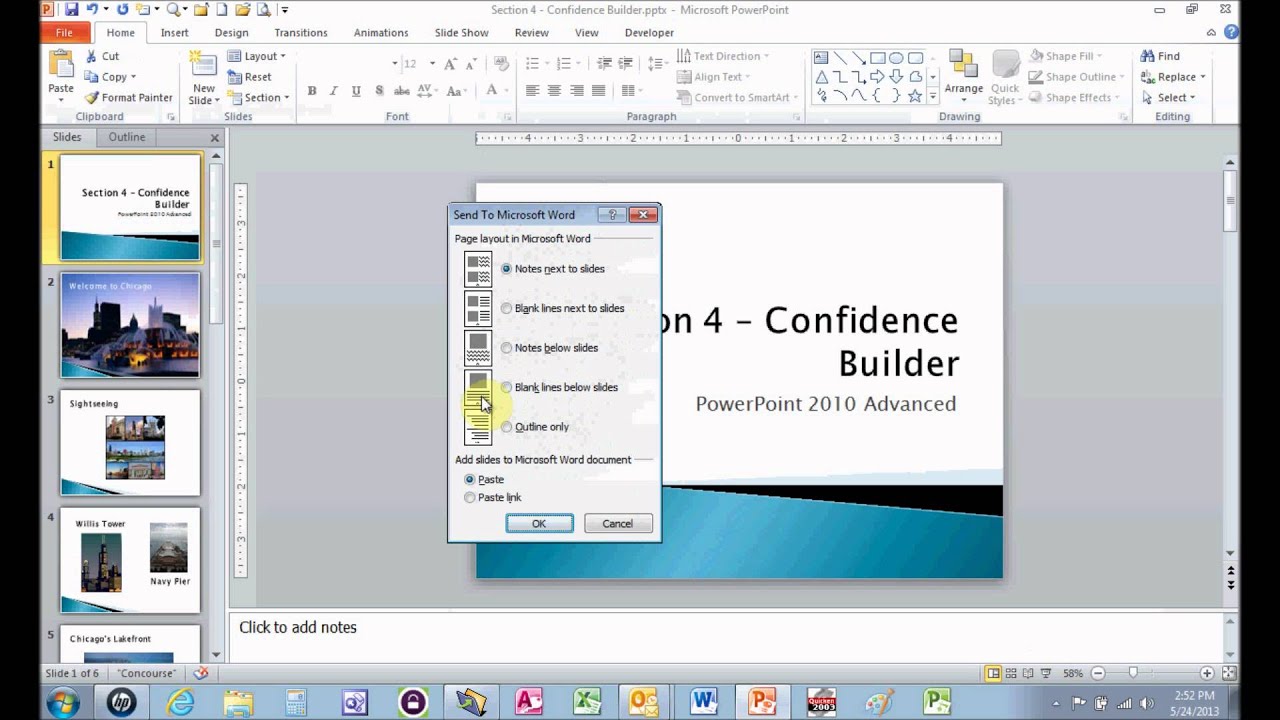Screen dimensions: 1280x720
Task: Switch to the Insert ribbon tab
Action: [174, 33]
